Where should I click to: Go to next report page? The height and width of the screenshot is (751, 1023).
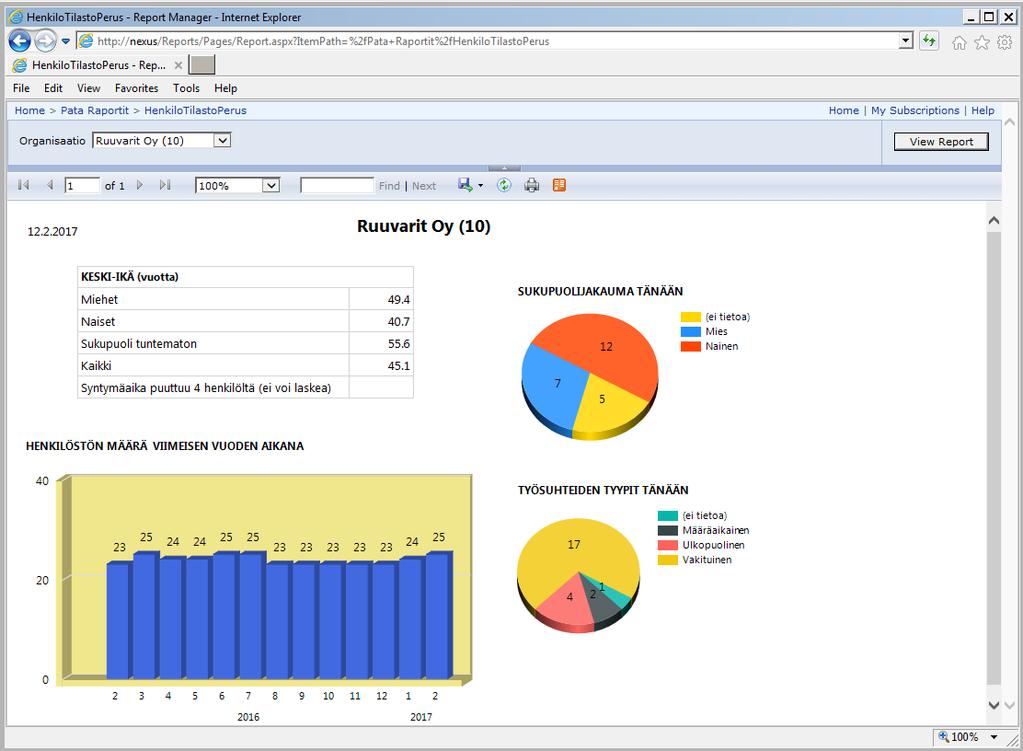click(140, 185)
